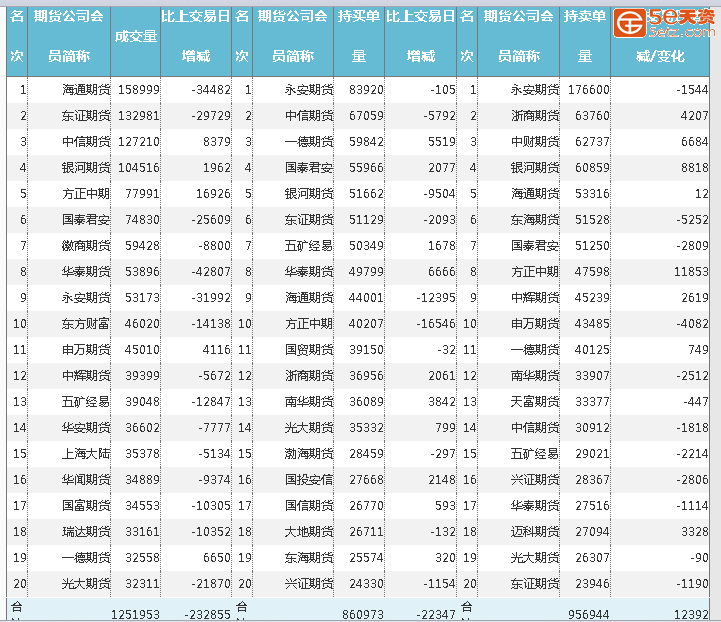
Task: Click long position value 67059
Action: click(366, 115)
